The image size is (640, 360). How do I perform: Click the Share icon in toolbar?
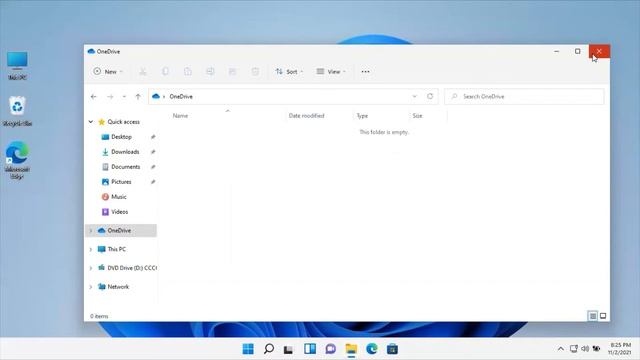point(233,71)
